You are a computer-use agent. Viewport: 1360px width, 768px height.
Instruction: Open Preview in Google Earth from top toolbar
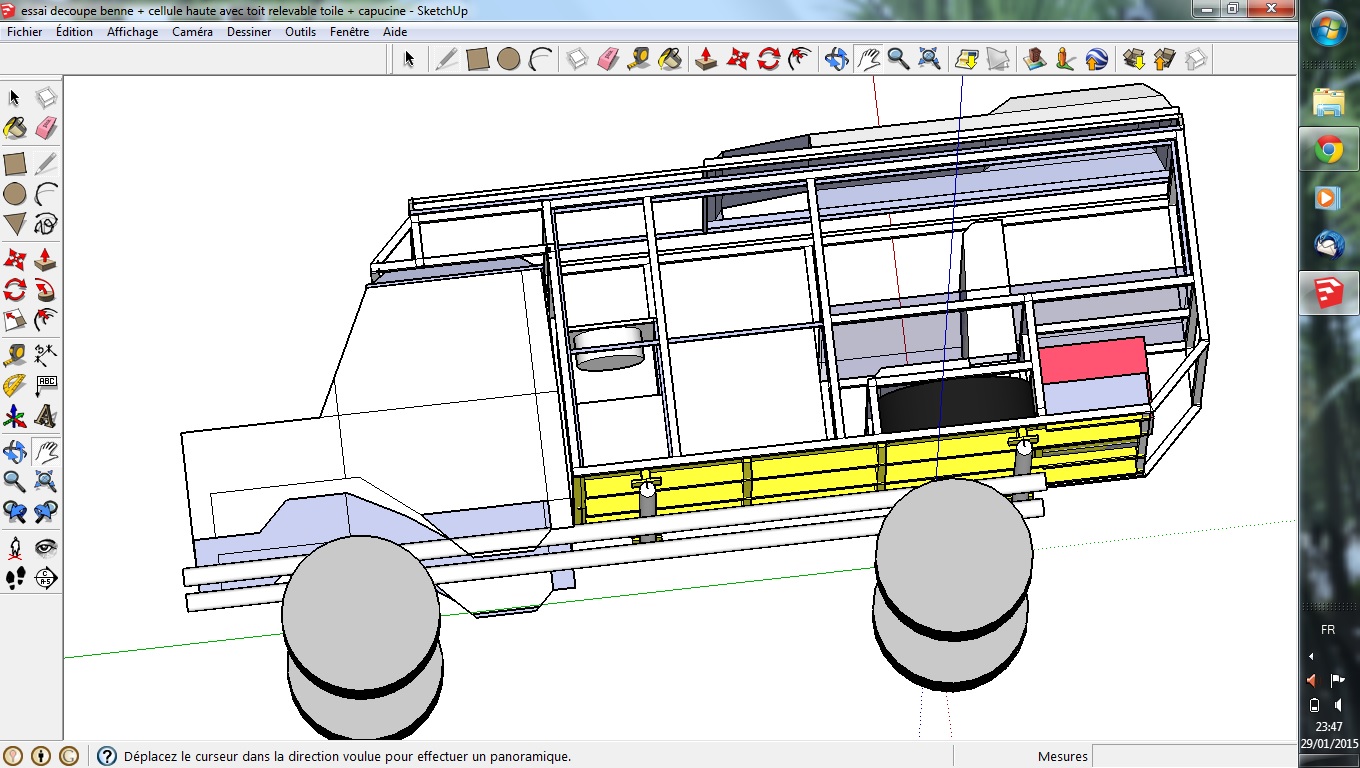1096,59
